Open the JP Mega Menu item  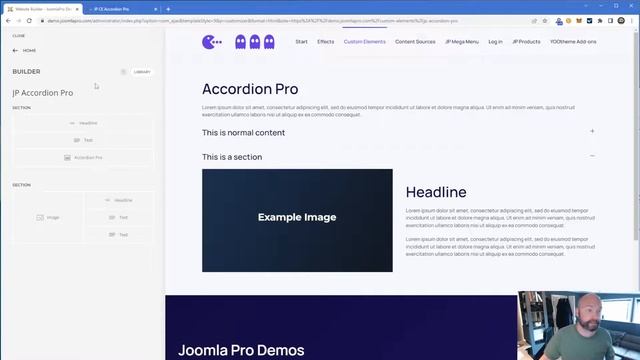462,42
